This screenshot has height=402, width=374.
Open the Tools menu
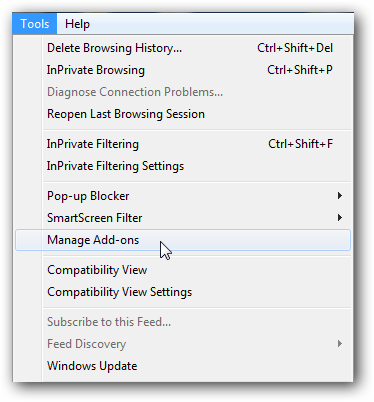(35, 24)
